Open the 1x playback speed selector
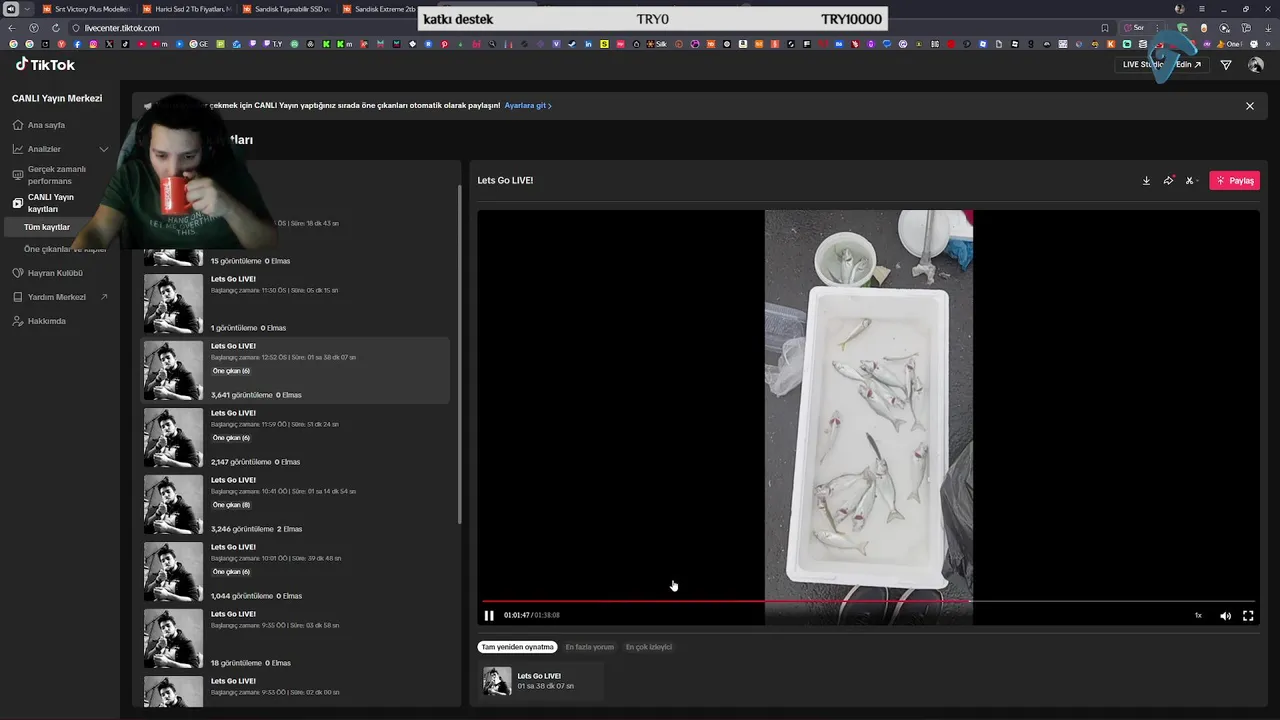This screenshot has width=1280, height=720. click(1198, 616)
